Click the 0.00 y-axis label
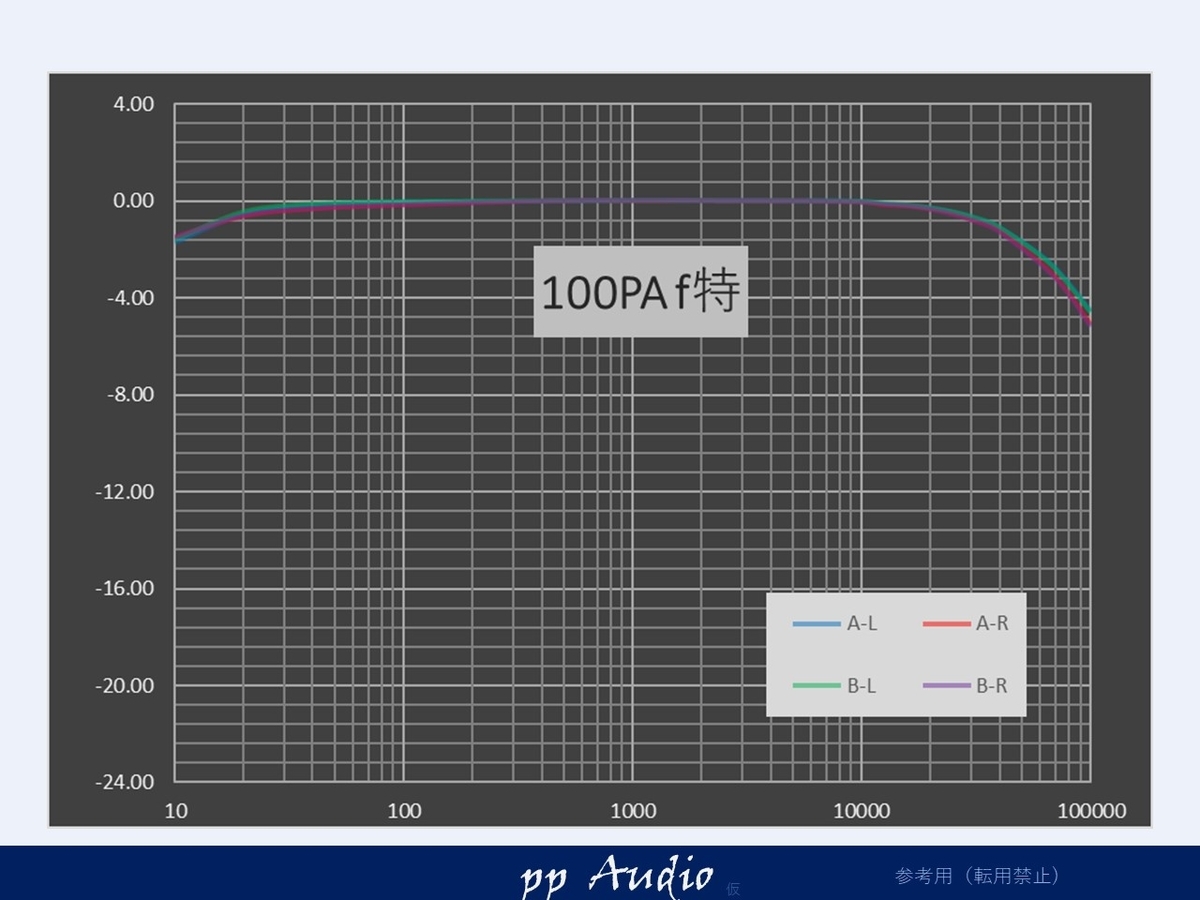 point(134,201)
